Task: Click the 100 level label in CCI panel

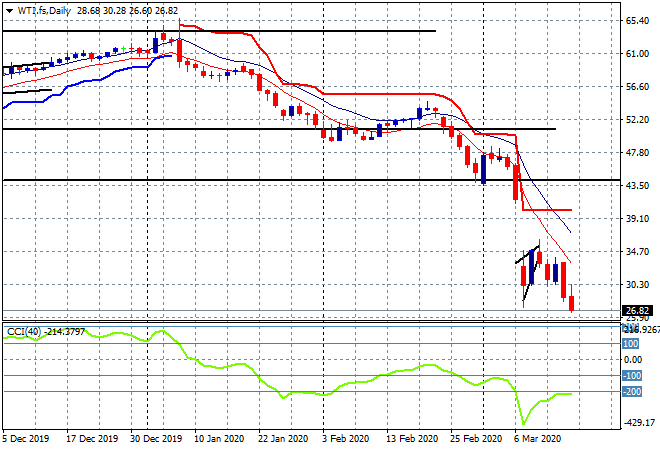Action: pos(632,342)
